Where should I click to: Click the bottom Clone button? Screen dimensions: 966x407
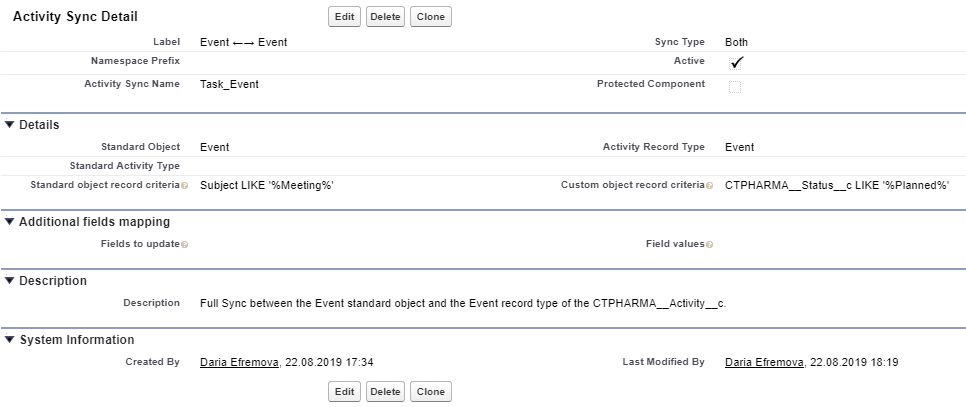[x=430, y=391]
